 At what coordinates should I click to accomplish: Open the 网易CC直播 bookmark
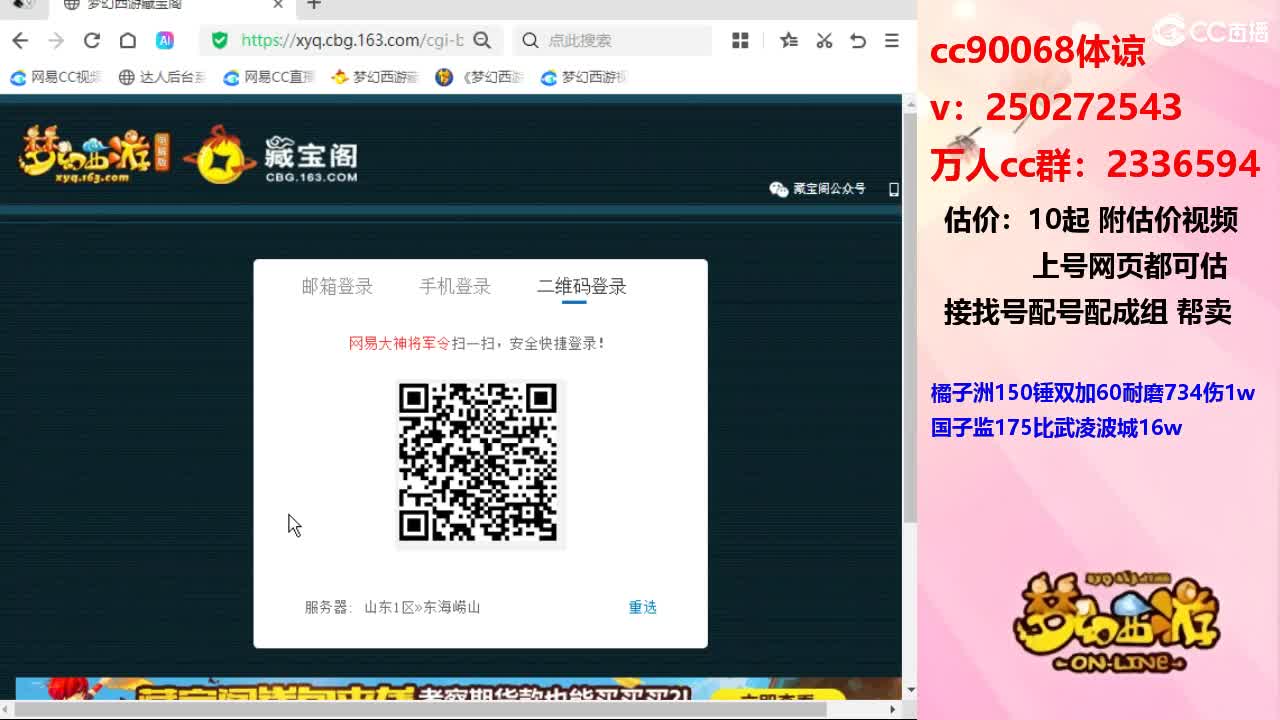tap(268, 77)
